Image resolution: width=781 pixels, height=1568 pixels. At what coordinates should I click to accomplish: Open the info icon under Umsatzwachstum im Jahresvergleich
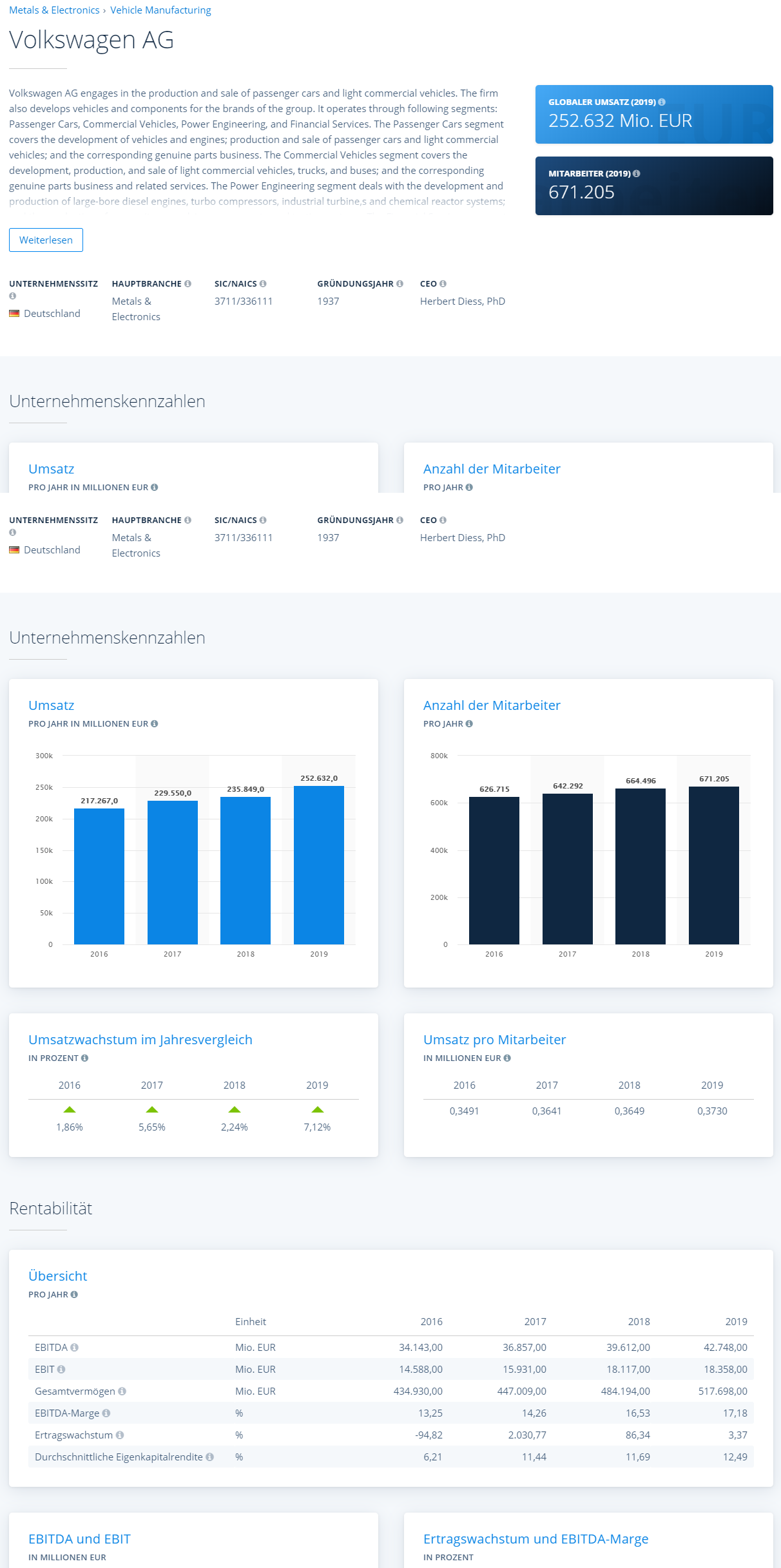pos(85,1058)
